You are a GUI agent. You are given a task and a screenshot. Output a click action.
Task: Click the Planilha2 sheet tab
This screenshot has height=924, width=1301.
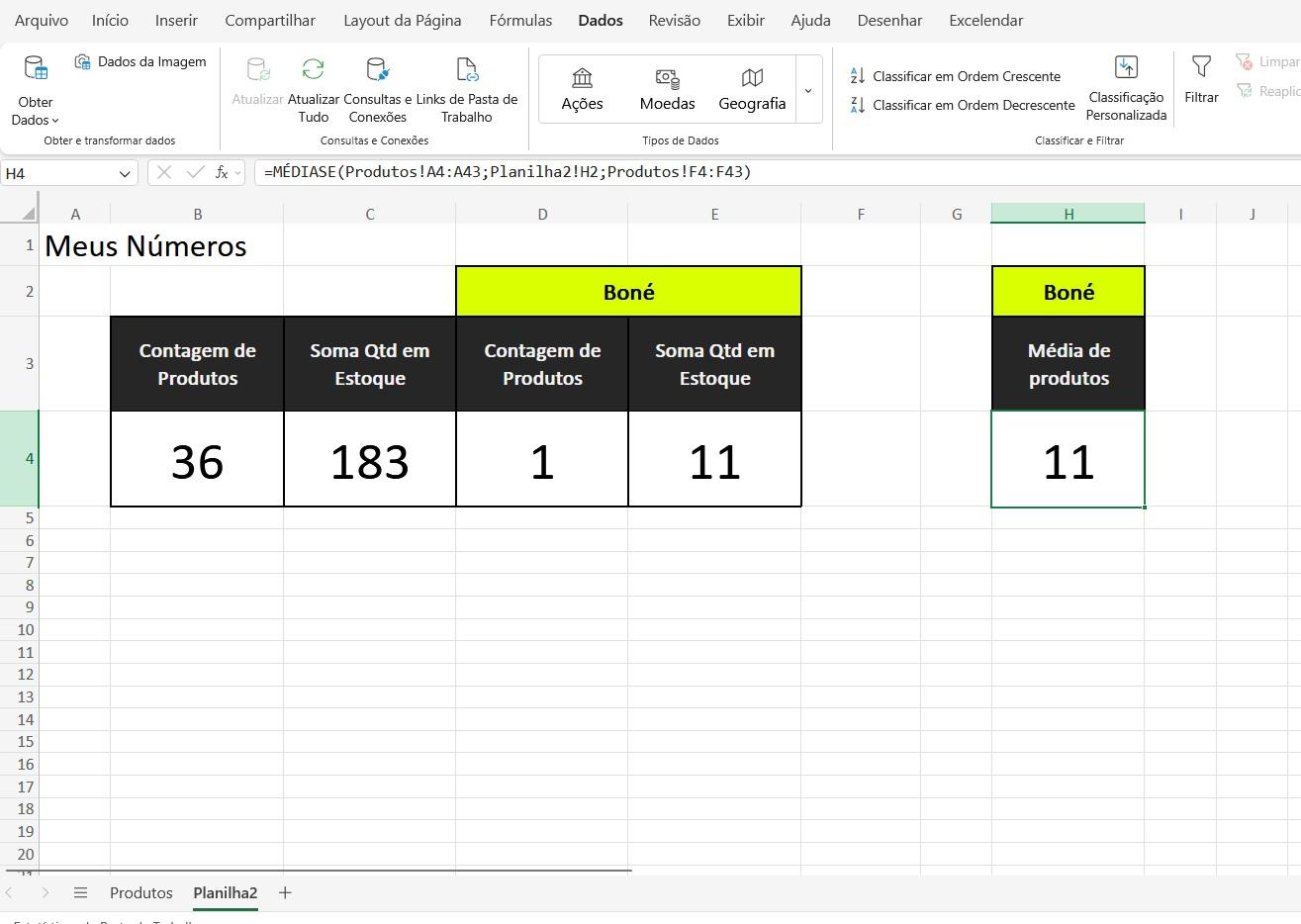click(226, 892)
